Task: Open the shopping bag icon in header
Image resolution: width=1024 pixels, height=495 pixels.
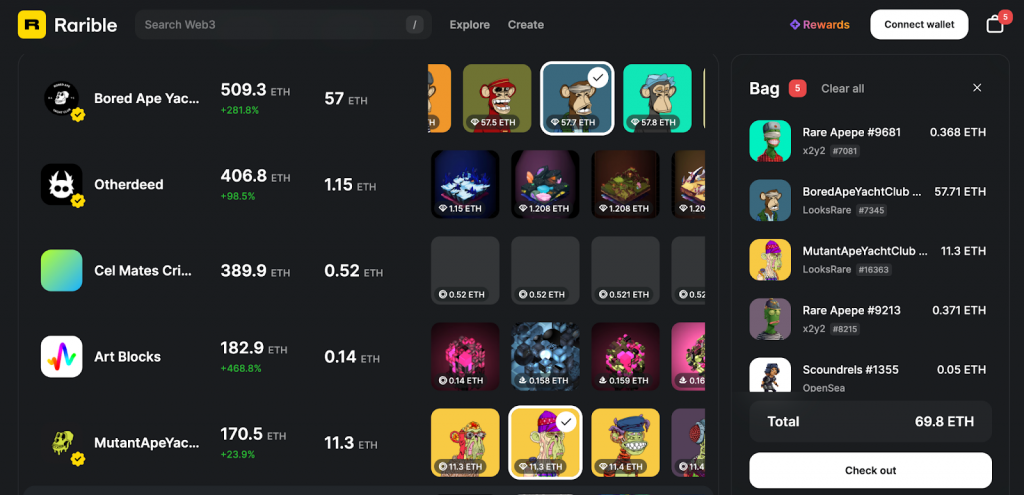Action: pos(995,25)
